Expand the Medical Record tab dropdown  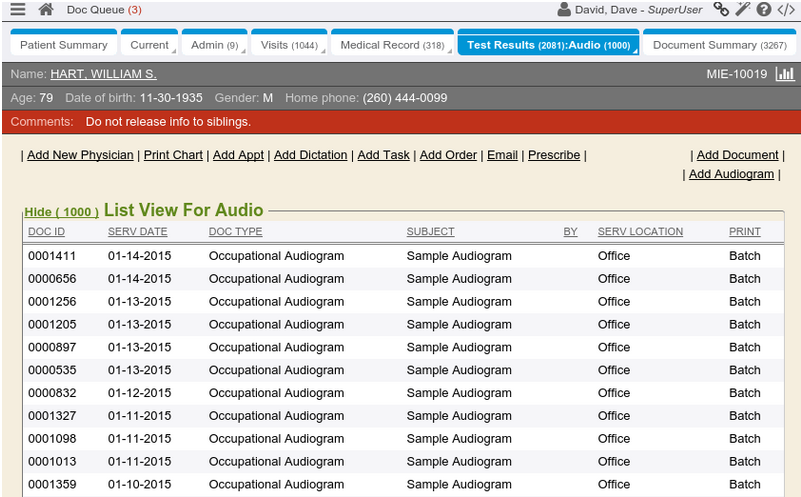click(451, 51)
